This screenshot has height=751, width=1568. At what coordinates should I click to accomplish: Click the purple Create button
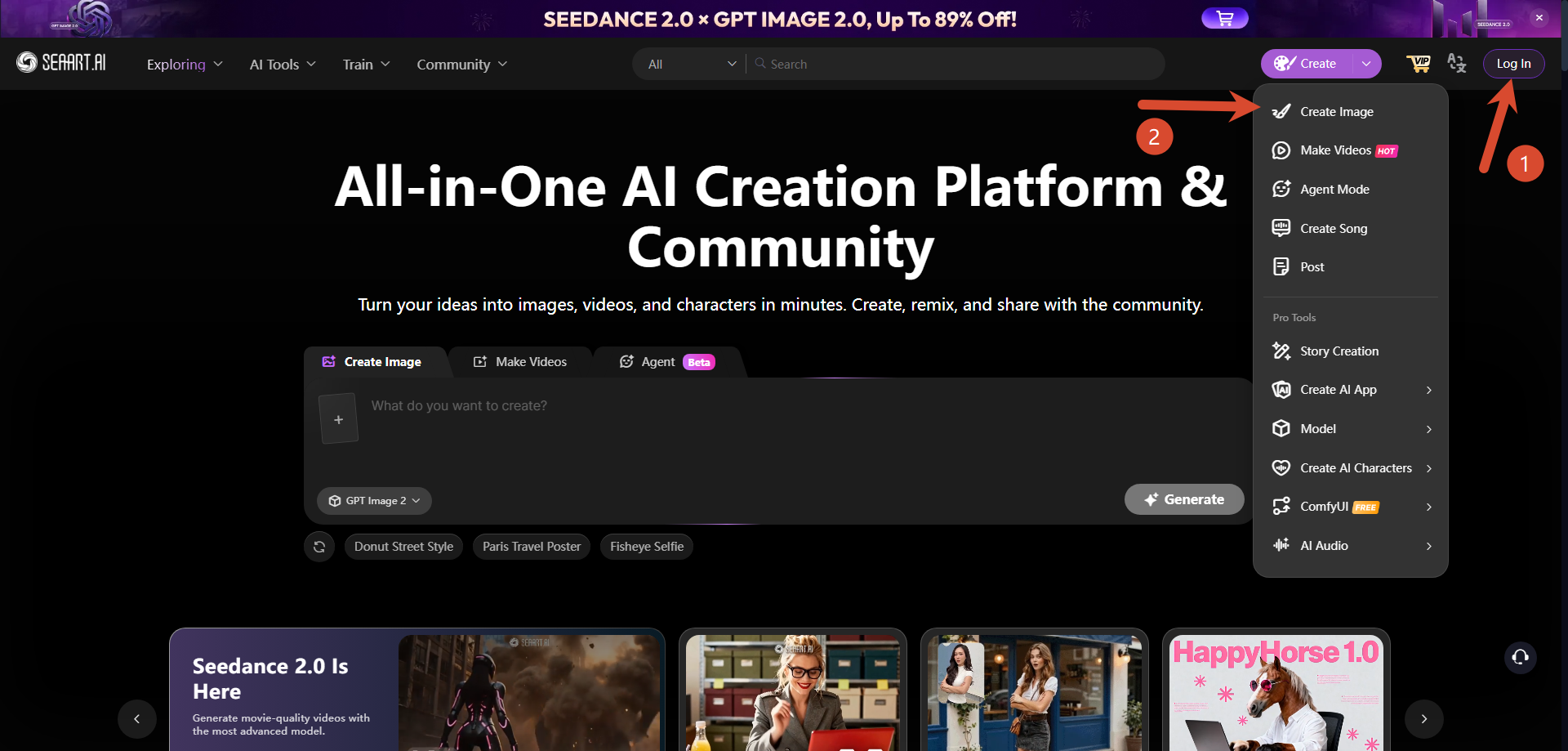coord(1307,64)
